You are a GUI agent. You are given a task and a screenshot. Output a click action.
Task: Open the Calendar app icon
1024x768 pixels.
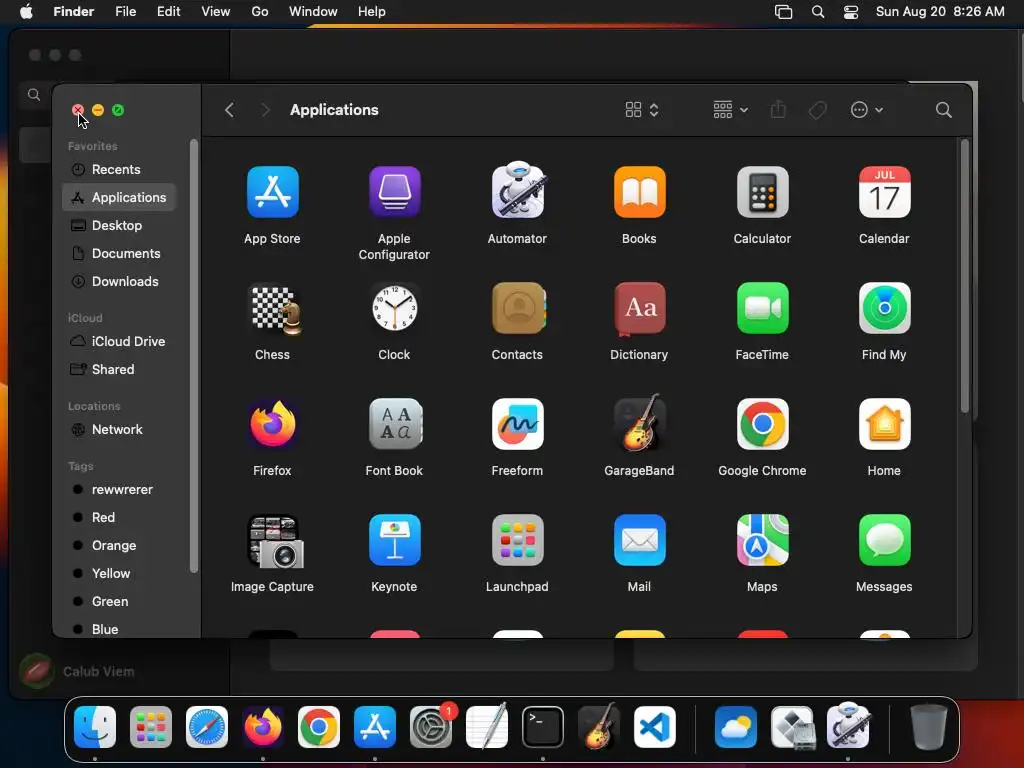(884, 192)
